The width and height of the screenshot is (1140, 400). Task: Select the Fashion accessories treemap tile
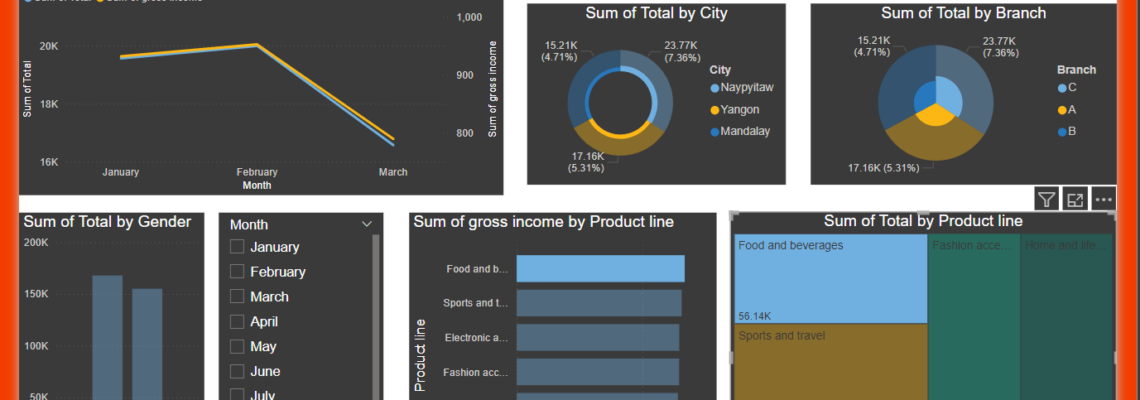tap(974, 317)
